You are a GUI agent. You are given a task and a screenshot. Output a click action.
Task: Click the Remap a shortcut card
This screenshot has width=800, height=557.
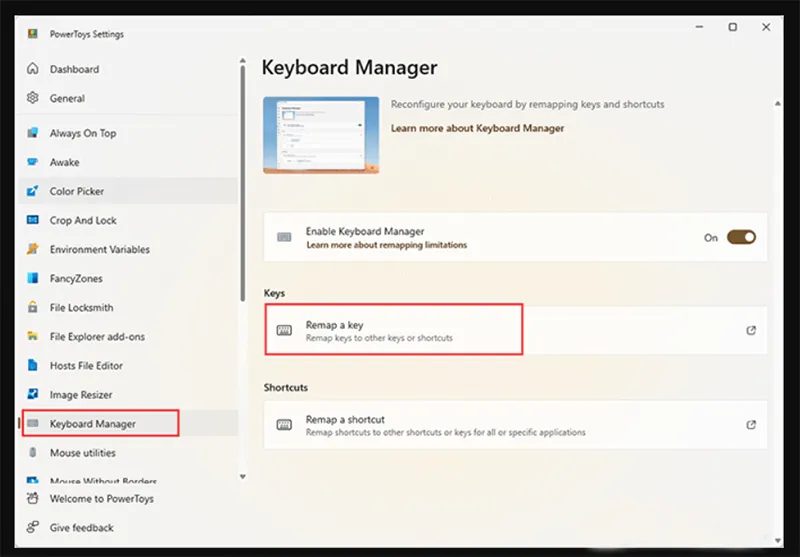[x=515, y=425]
